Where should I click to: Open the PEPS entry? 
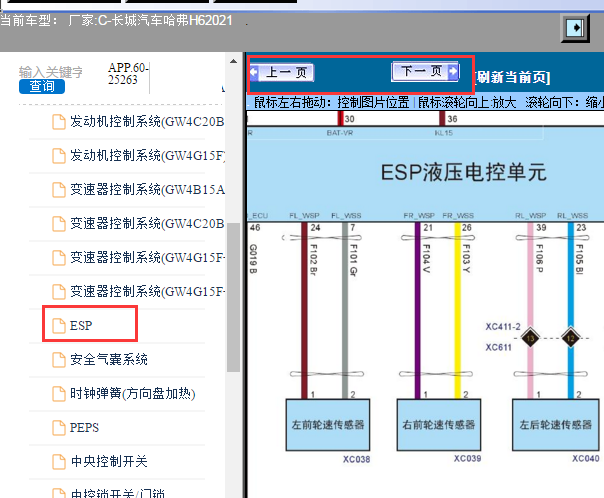(x=84, y=428)
